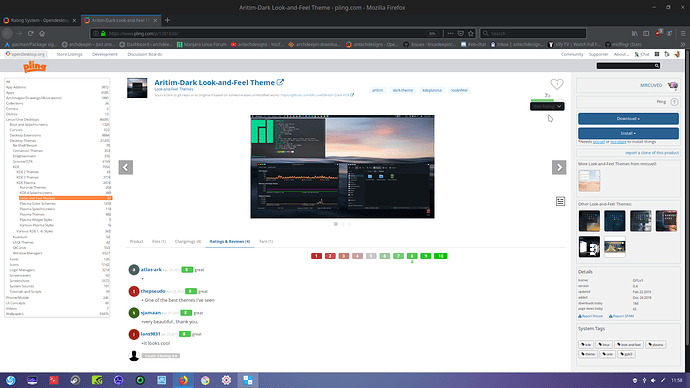Show previous screenshot with left arrow
Image resolution: width=690 pixels, height=388 pixels.
click(126, 167)
